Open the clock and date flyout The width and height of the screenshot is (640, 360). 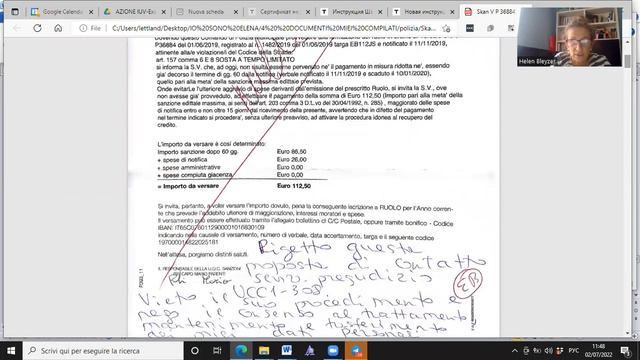point(598,351)
